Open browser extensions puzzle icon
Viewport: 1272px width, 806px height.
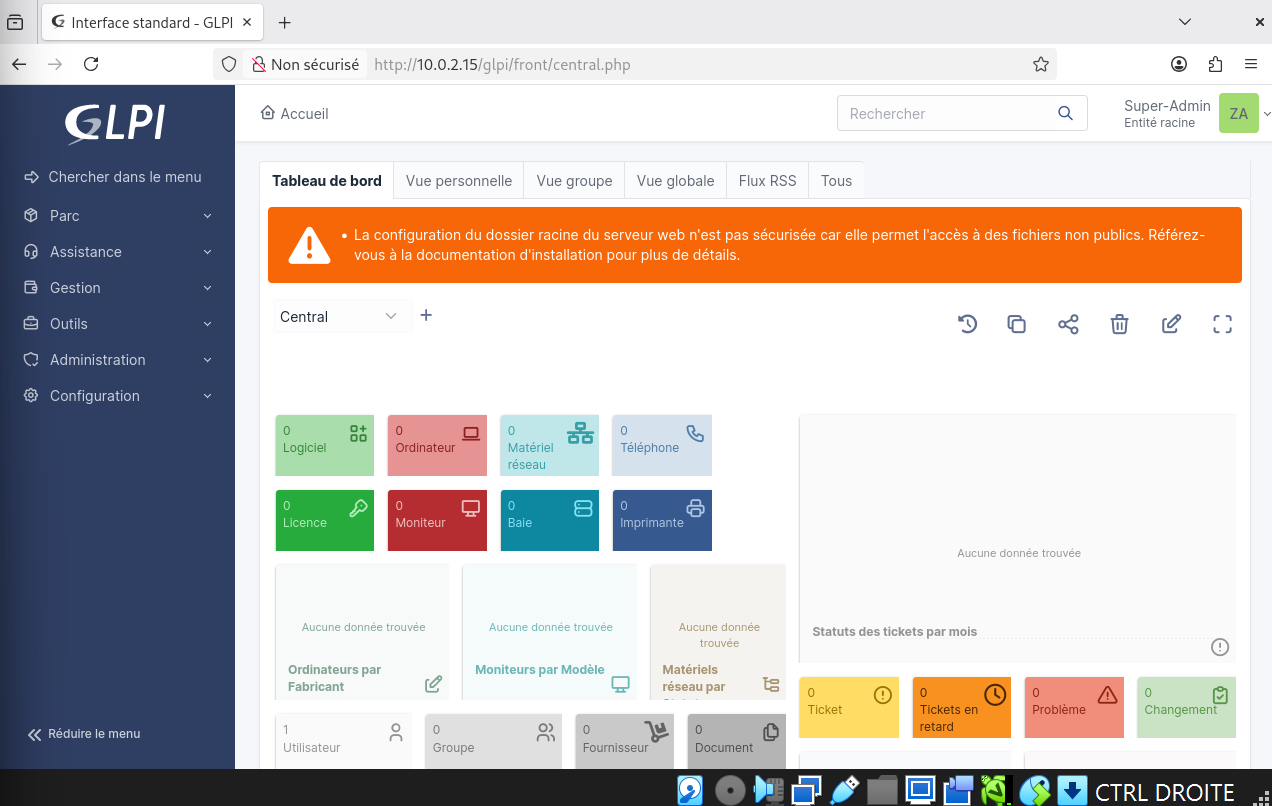(x=1215, y=64)
